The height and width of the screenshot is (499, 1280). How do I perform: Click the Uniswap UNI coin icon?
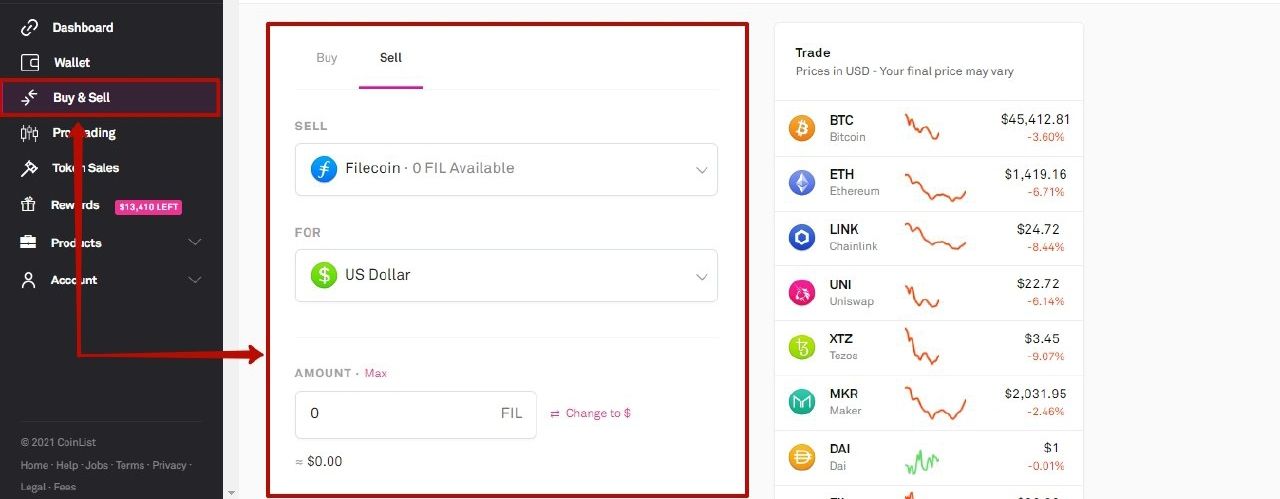coord(802,292)
